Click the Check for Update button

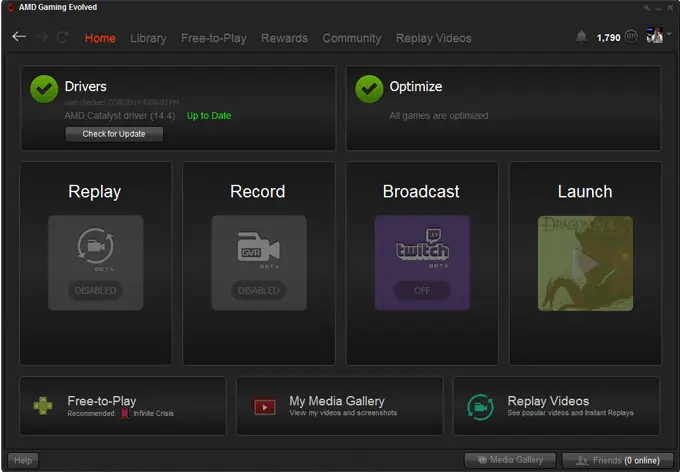click(114, 134)
